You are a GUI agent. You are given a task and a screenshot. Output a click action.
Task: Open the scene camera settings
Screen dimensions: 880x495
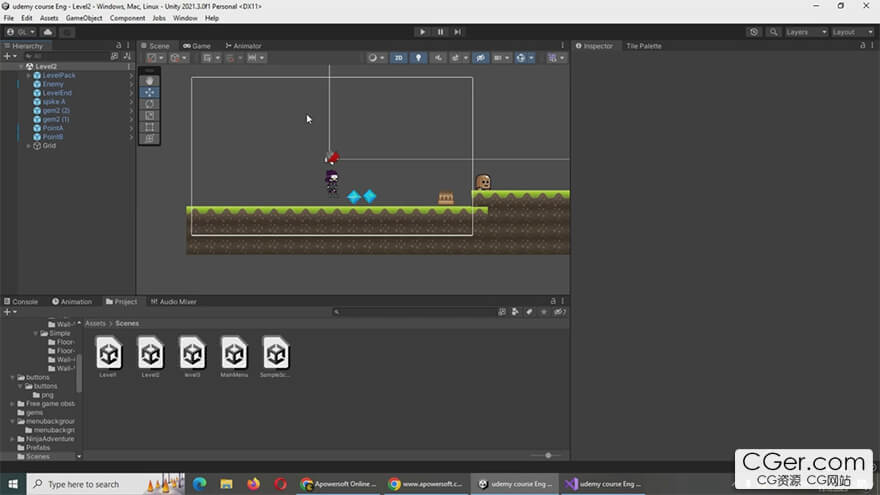click(x=501, y=58)
